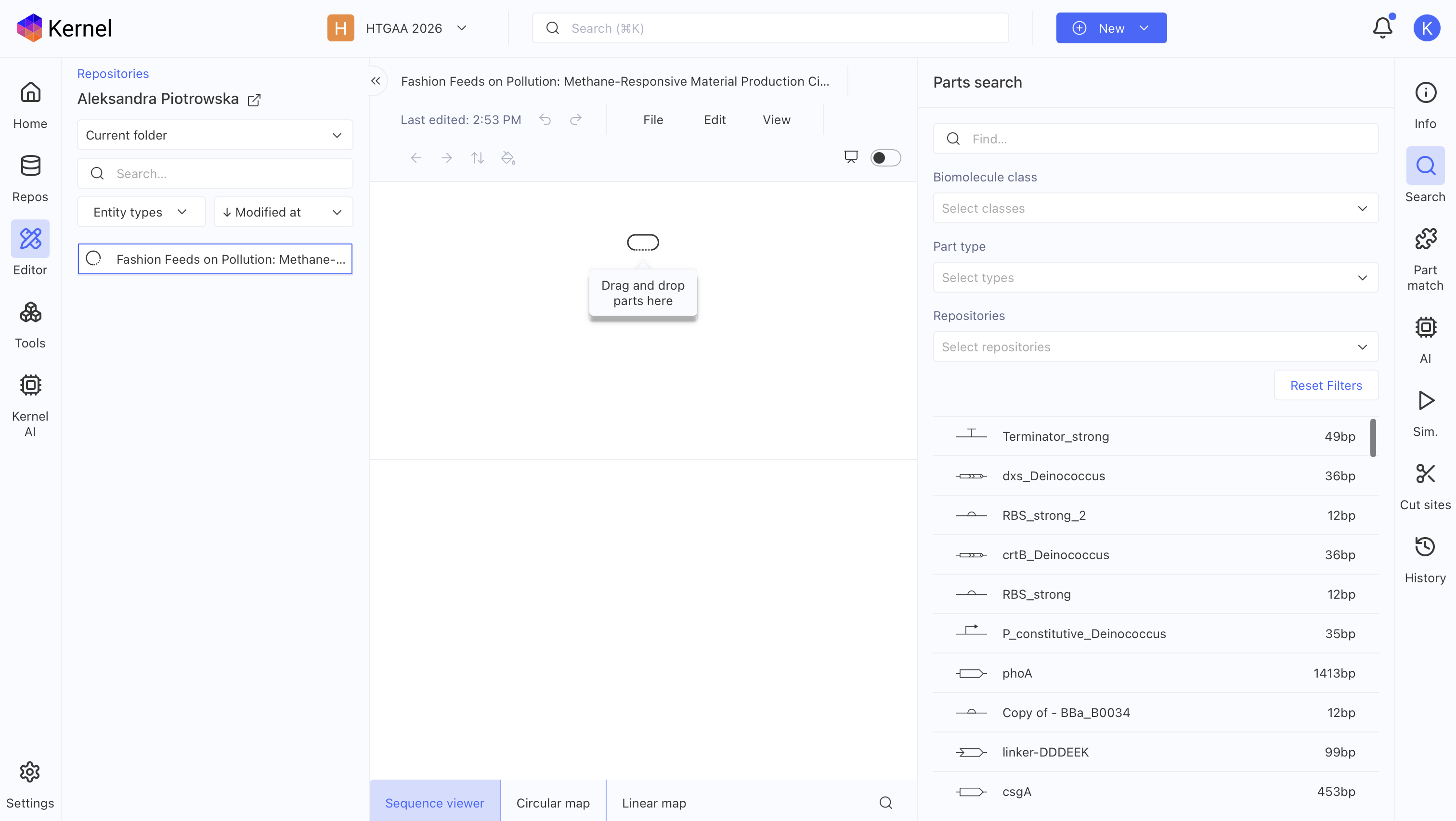Select the phoA part row
The height and width of the screenshot is (821, 1456).
1155,673
